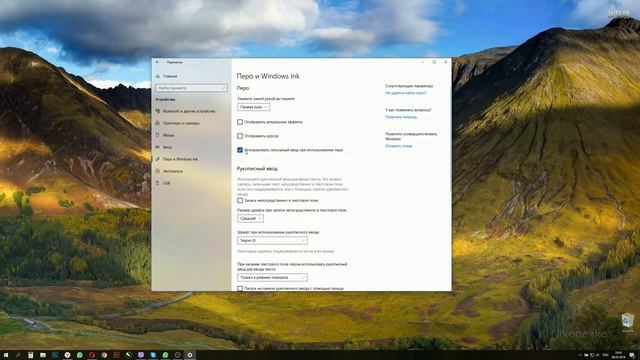Maximize the Параметры settings window
The height and width of the screenshot is (360, 640).
click(434, 62)
